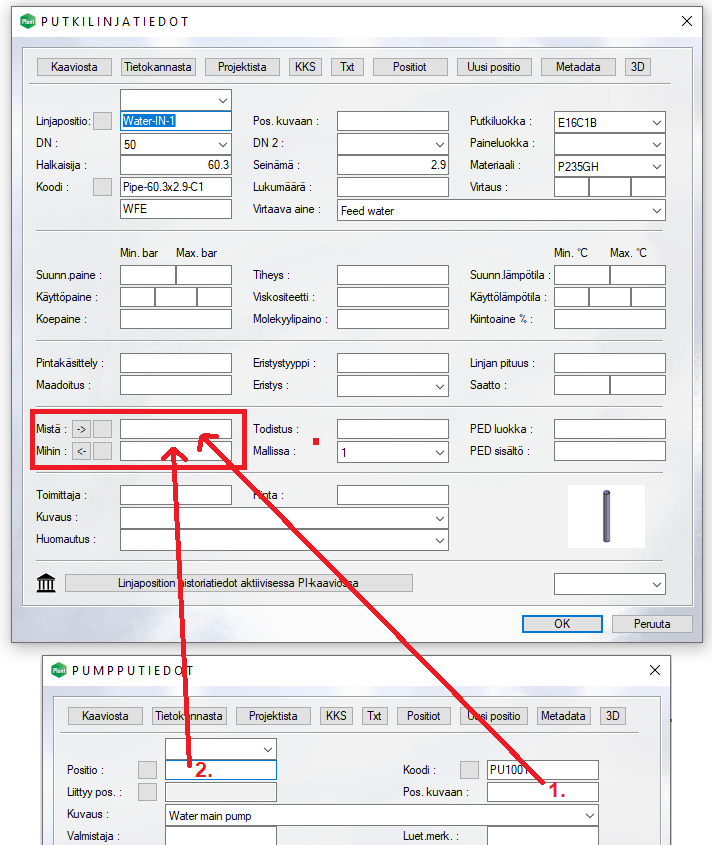Click the Seinämä field showing 2.9
Screen dimensions: 712x845
(393, 165)
